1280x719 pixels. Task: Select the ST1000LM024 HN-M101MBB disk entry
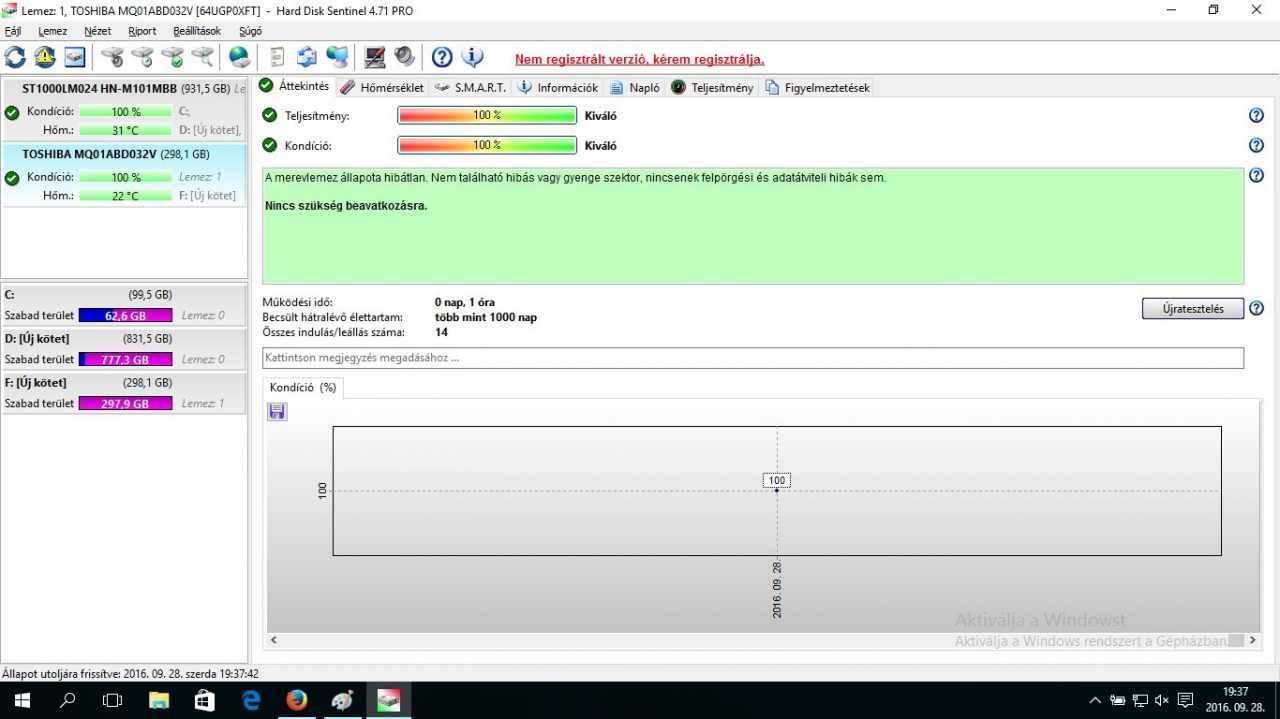(x=124, y=109)
